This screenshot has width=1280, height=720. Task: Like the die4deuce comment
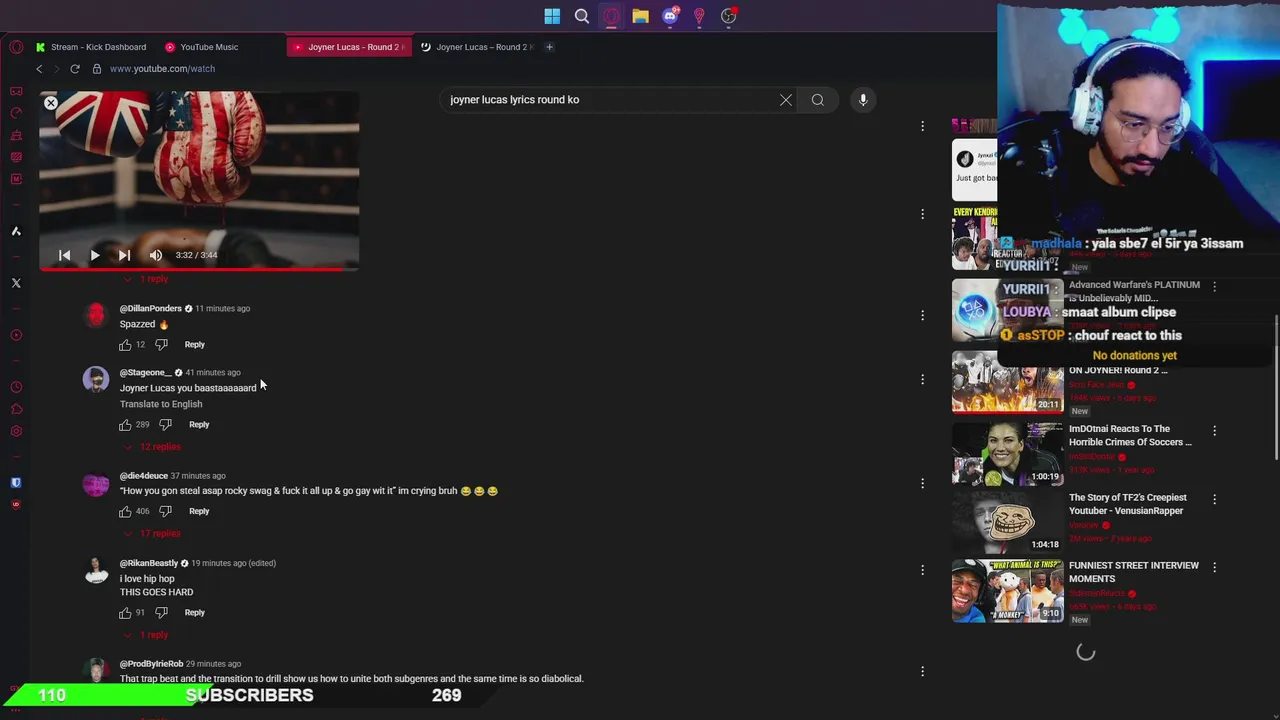click(125, 512)
